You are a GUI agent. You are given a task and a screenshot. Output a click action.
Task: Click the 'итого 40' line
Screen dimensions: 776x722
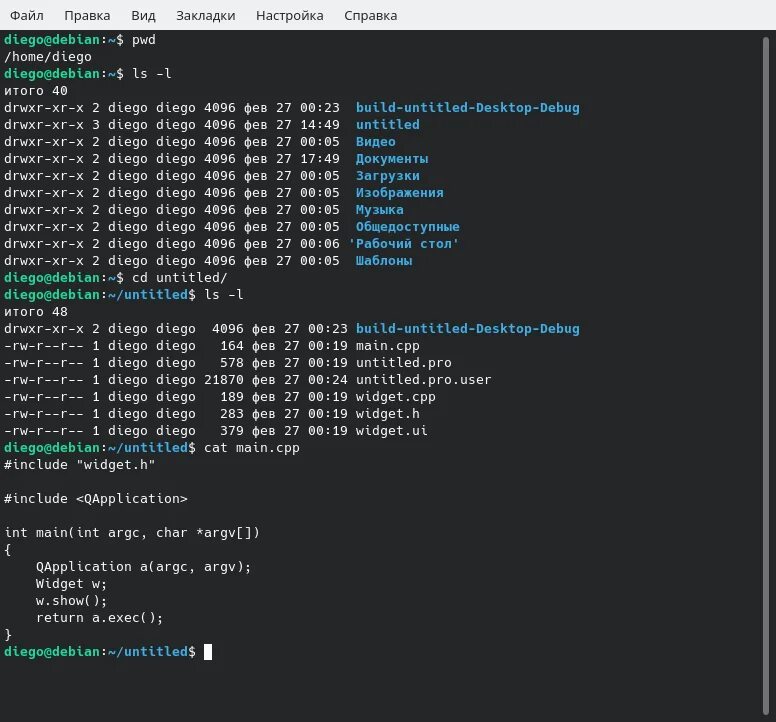pyautogui.click(x=36, y=91)
